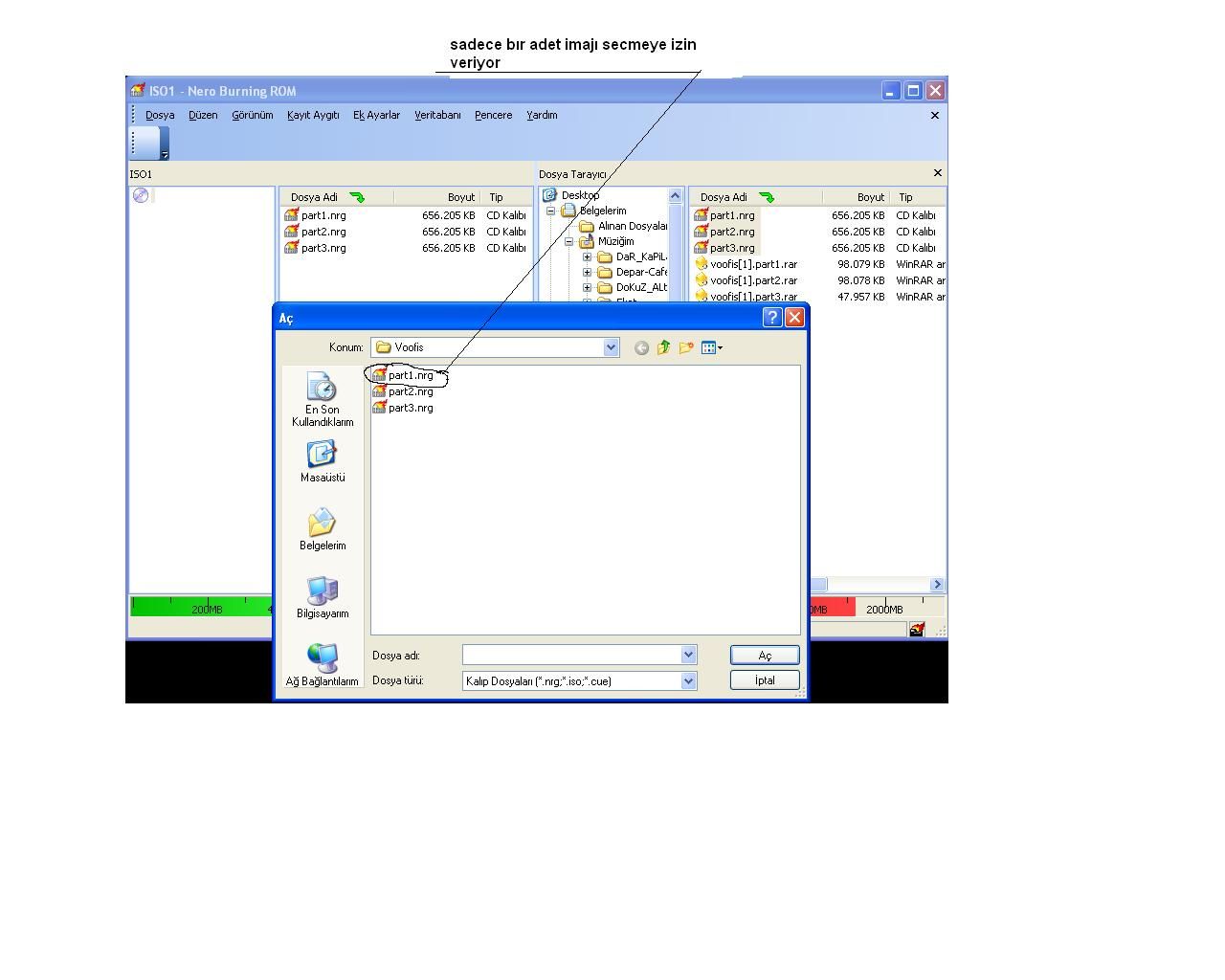The image size is (1225, 980).
Task: Click the Back navigation icon in dialog
Action: 641,347
